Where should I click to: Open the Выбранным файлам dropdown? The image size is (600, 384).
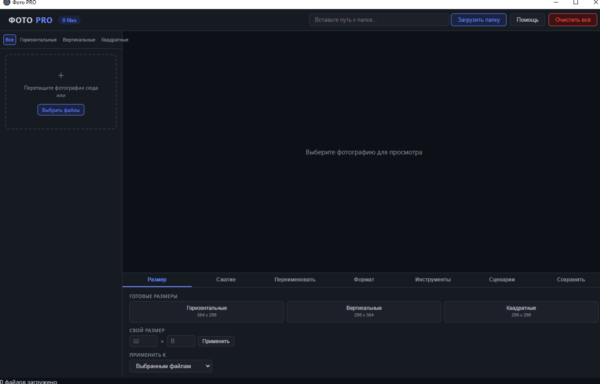(x=171, y=366)
